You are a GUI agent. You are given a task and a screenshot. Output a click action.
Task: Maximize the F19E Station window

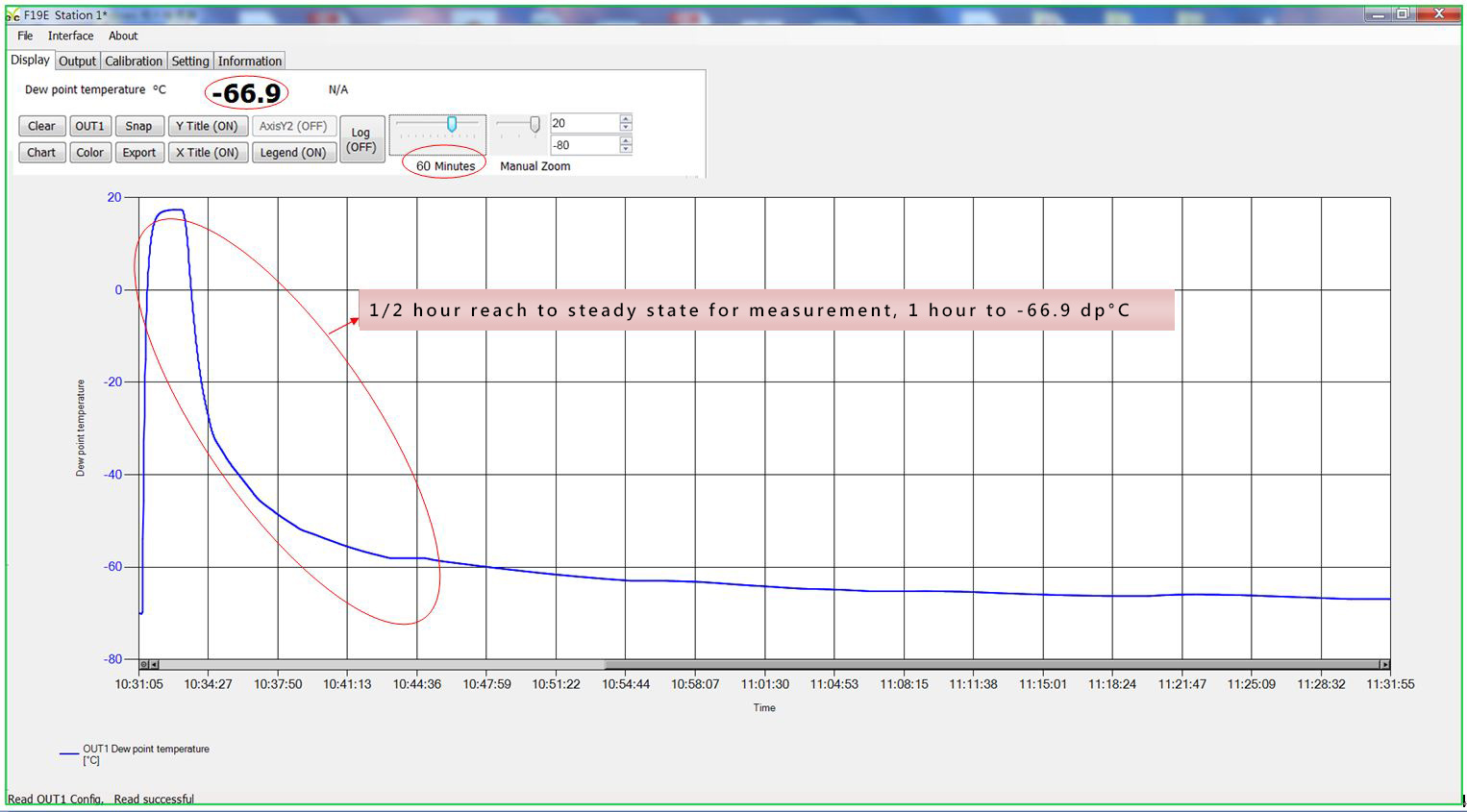tap(1403, 14)
